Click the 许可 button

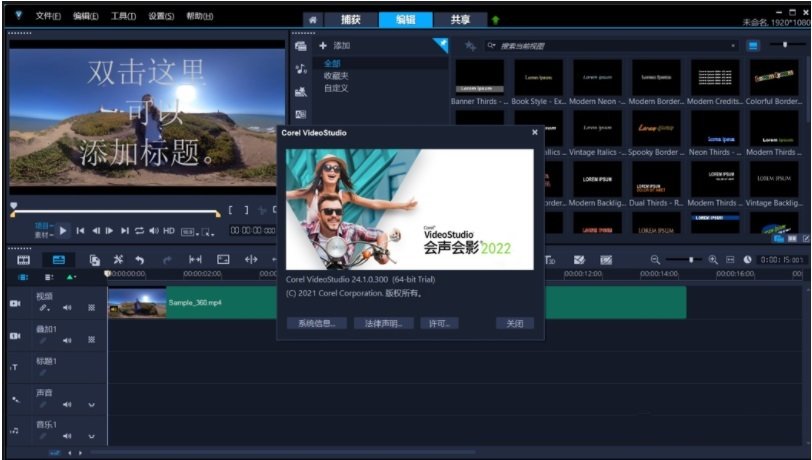(x=439, y=323)
